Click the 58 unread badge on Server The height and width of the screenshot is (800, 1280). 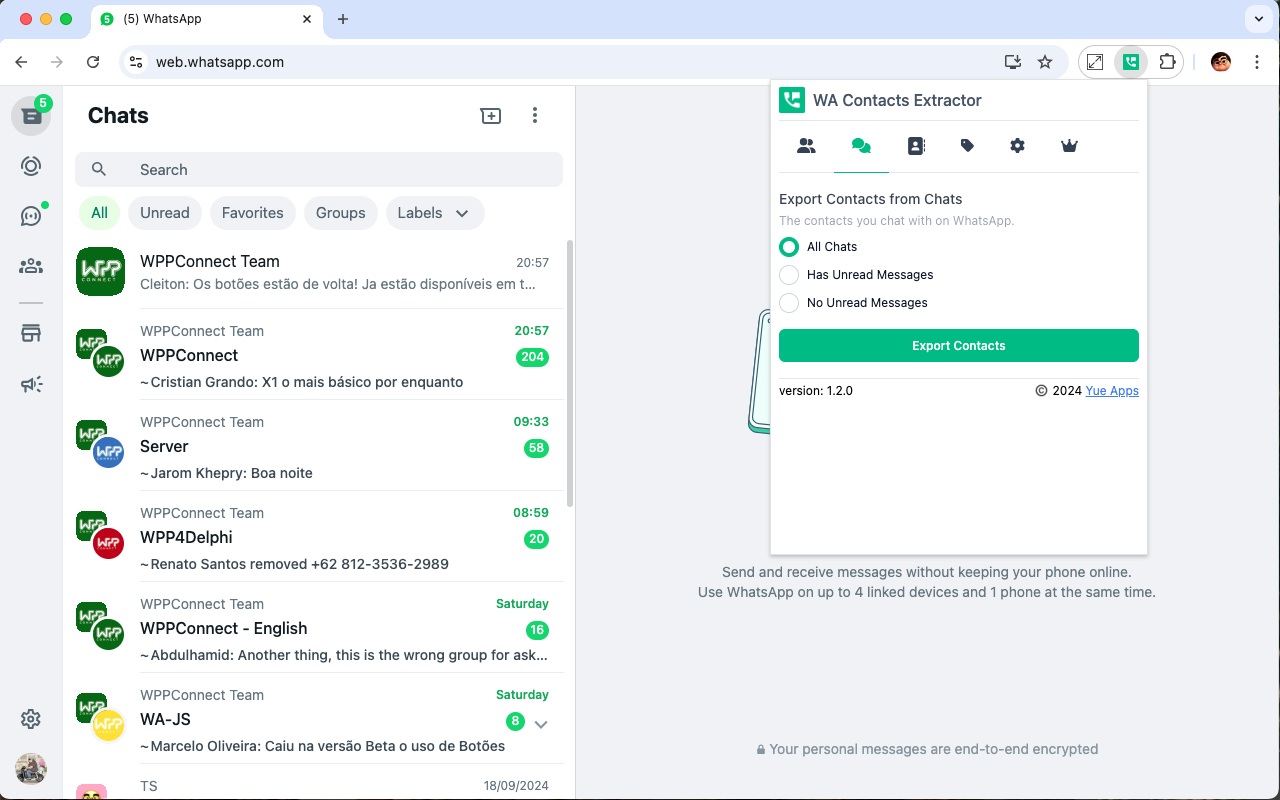pyautogui.click(x=536, y=448)
